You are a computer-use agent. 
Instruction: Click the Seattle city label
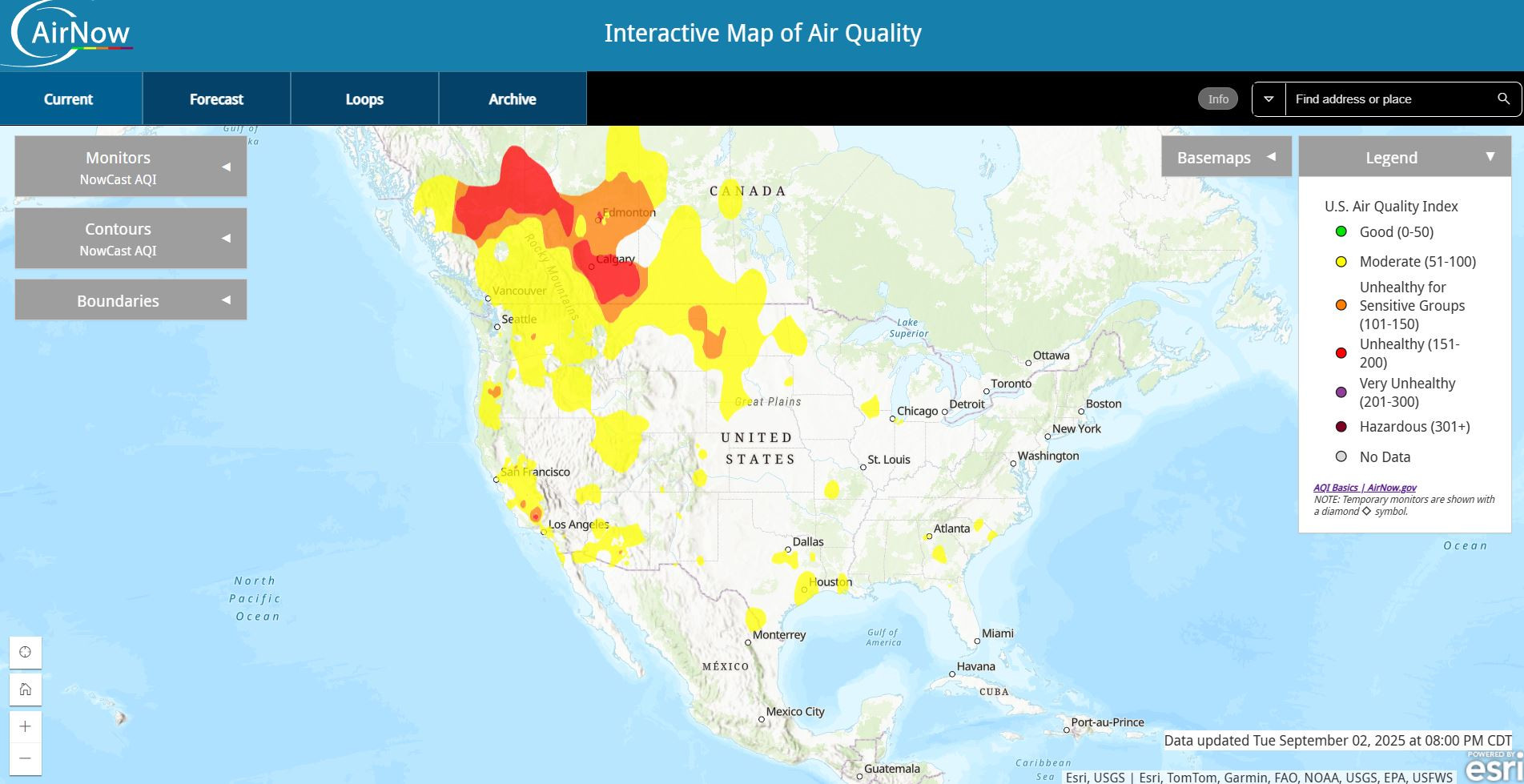519,319
